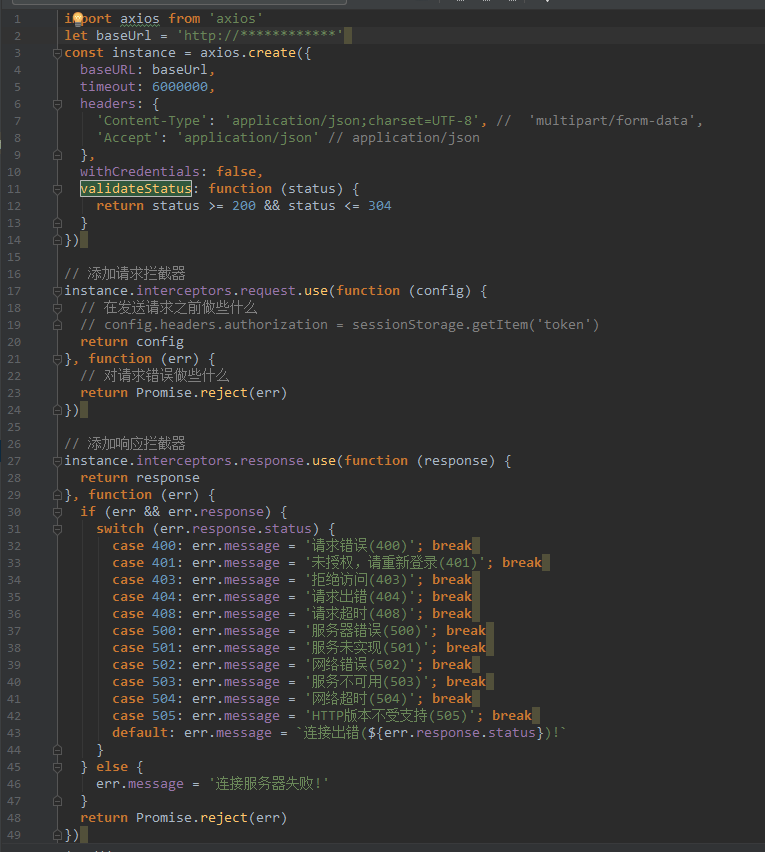Screen dimensions: 765x852
Task: Click 'return response' on line 28
Action: tap(140, 478)
